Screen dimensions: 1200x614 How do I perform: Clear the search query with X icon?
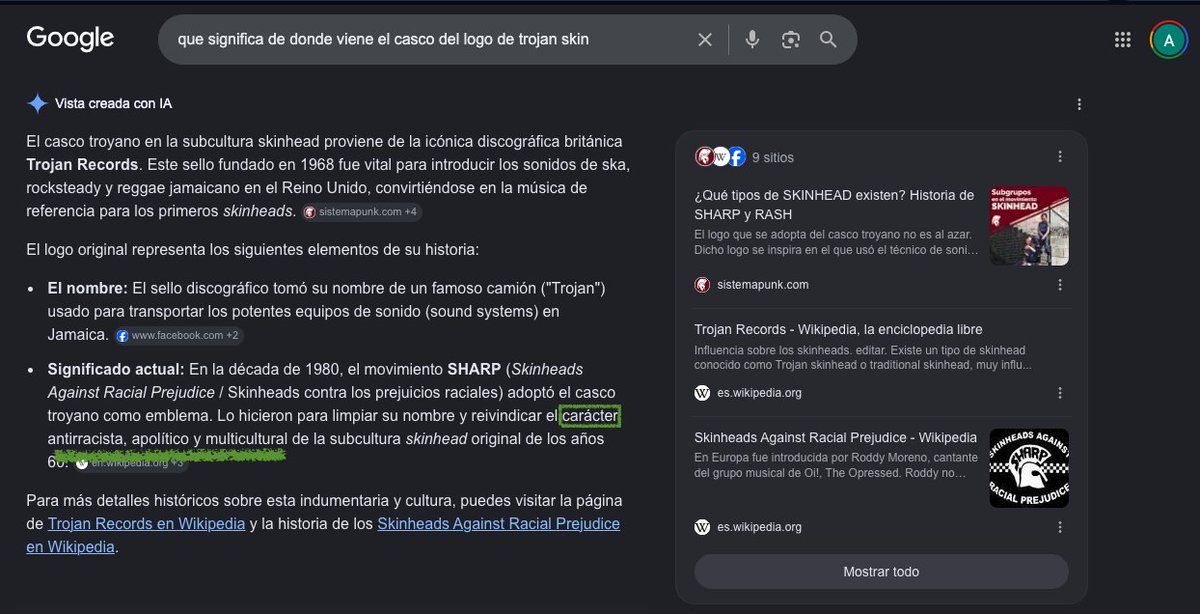pyautogui.click(x=705, y=39)
